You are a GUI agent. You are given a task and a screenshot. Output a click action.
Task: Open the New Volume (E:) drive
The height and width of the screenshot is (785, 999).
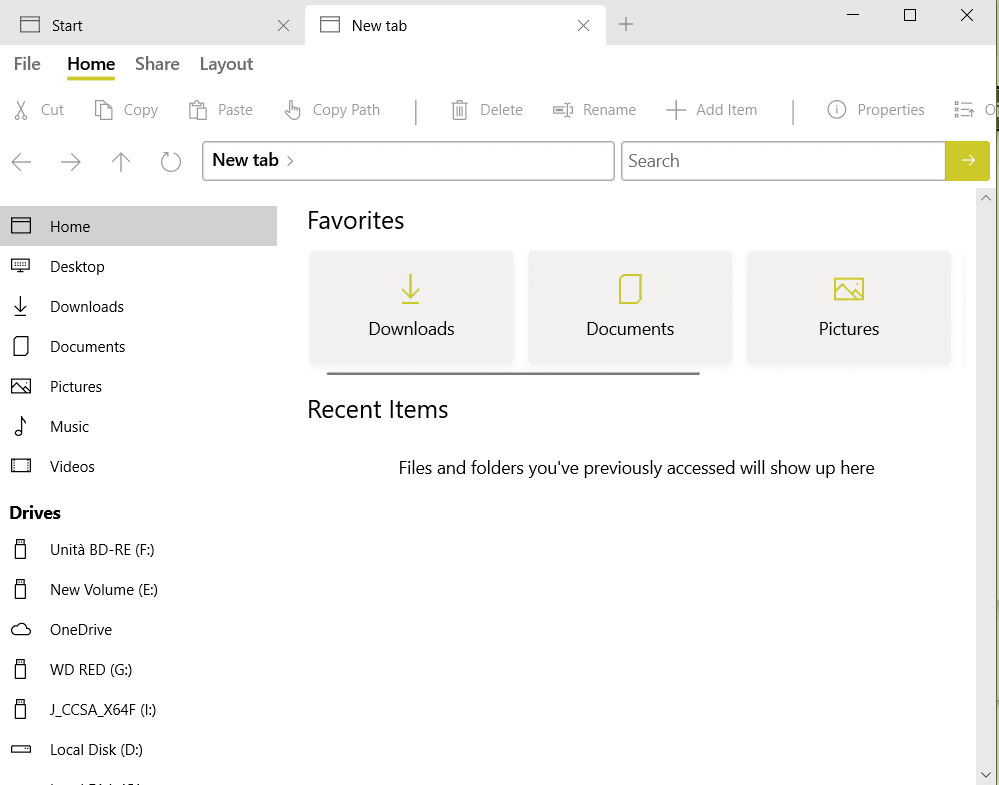pyautogui.click(x=138, y=589)
